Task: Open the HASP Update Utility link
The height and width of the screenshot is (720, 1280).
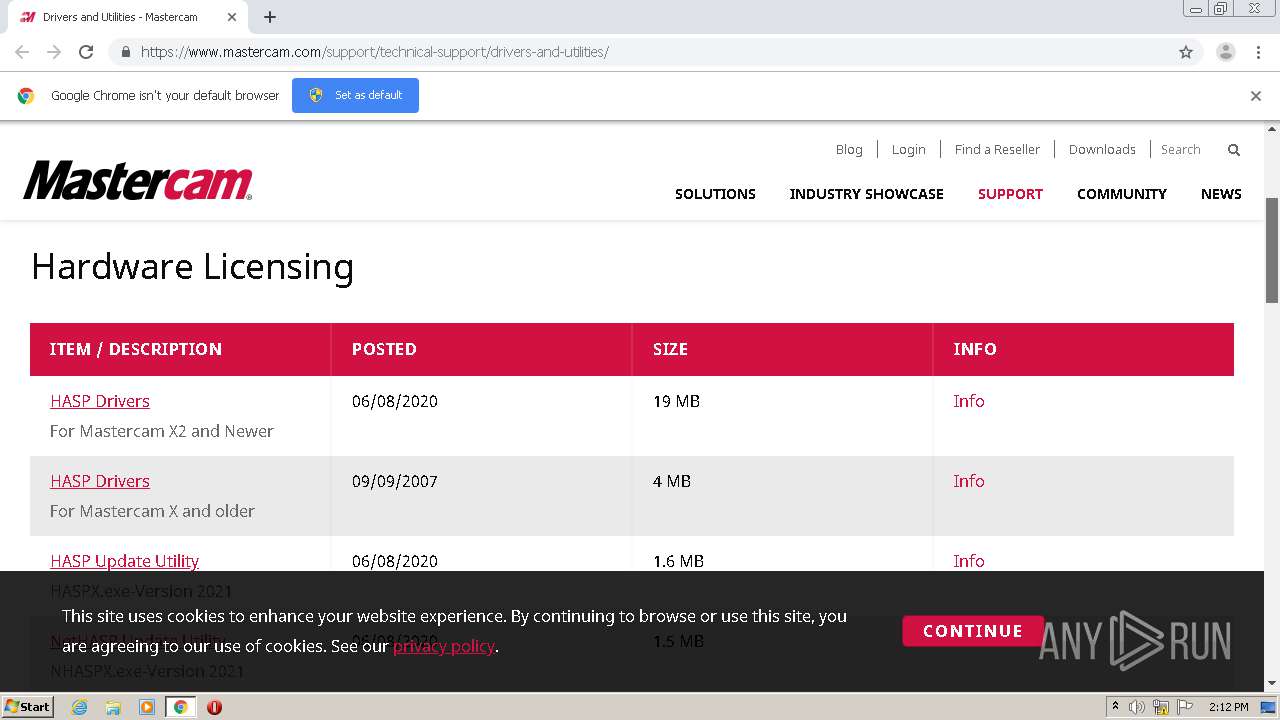Action: tap(125, 561)
